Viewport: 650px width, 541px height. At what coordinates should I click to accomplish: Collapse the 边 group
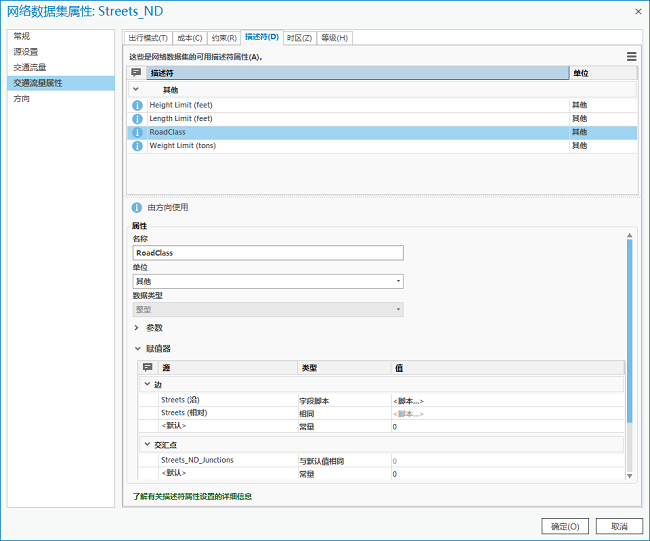pos(147,384)
